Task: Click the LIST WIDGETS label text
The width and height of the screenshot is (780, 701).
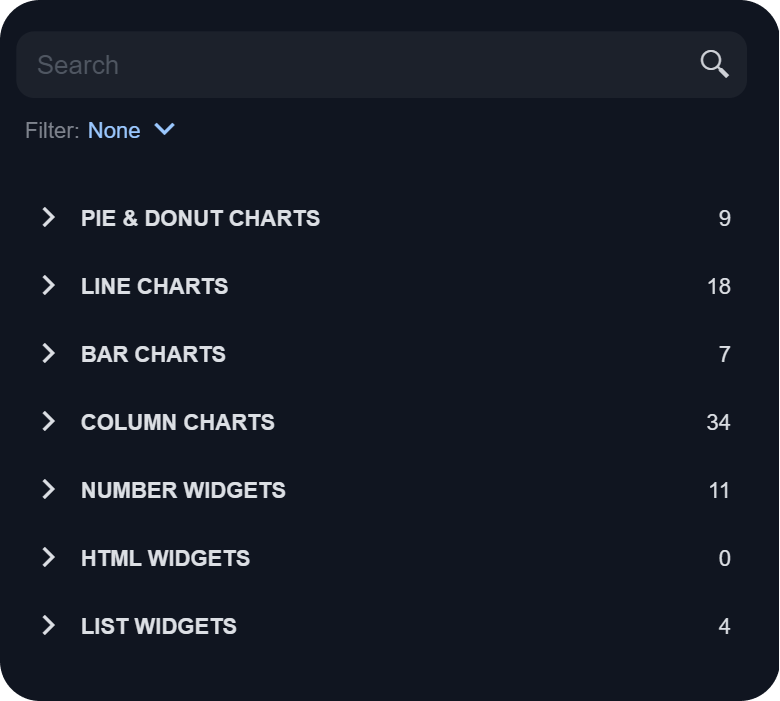Action: pyautogui.click(x=159, y=626)
